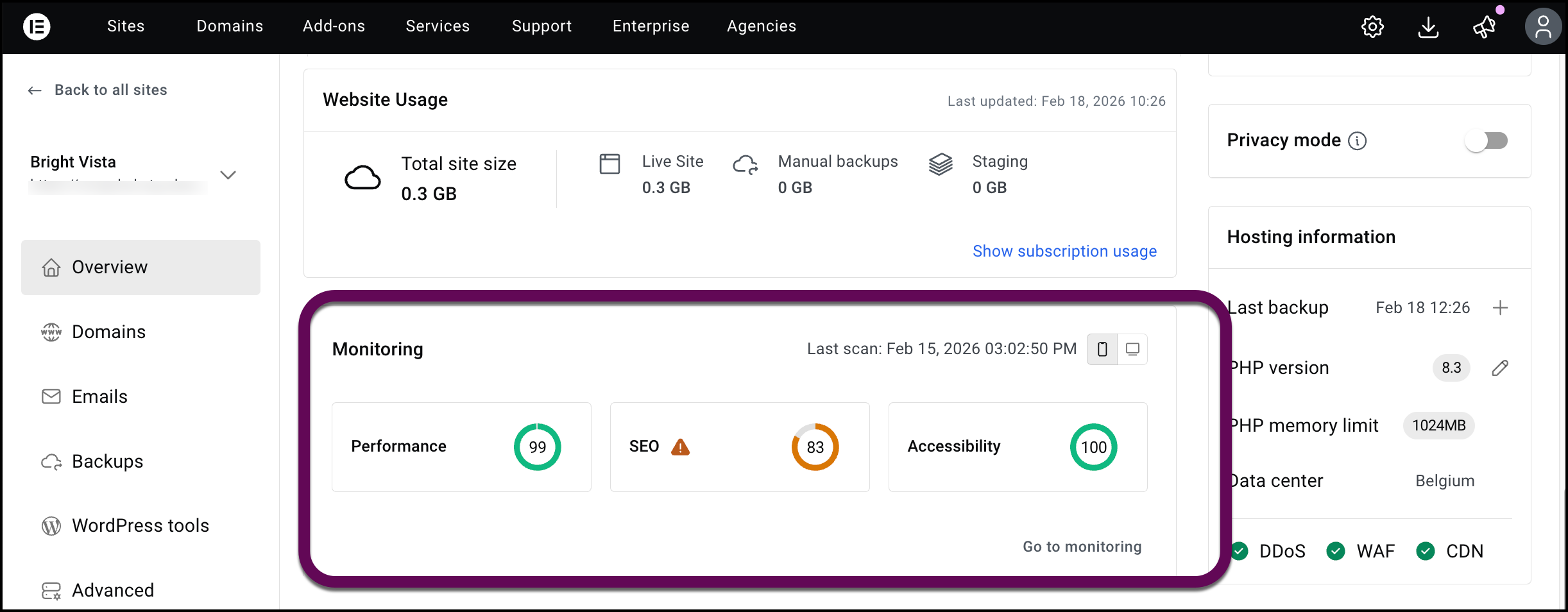Go to monitoring details
Screen dimensions: 1568x612
(x=1082, y=547)
